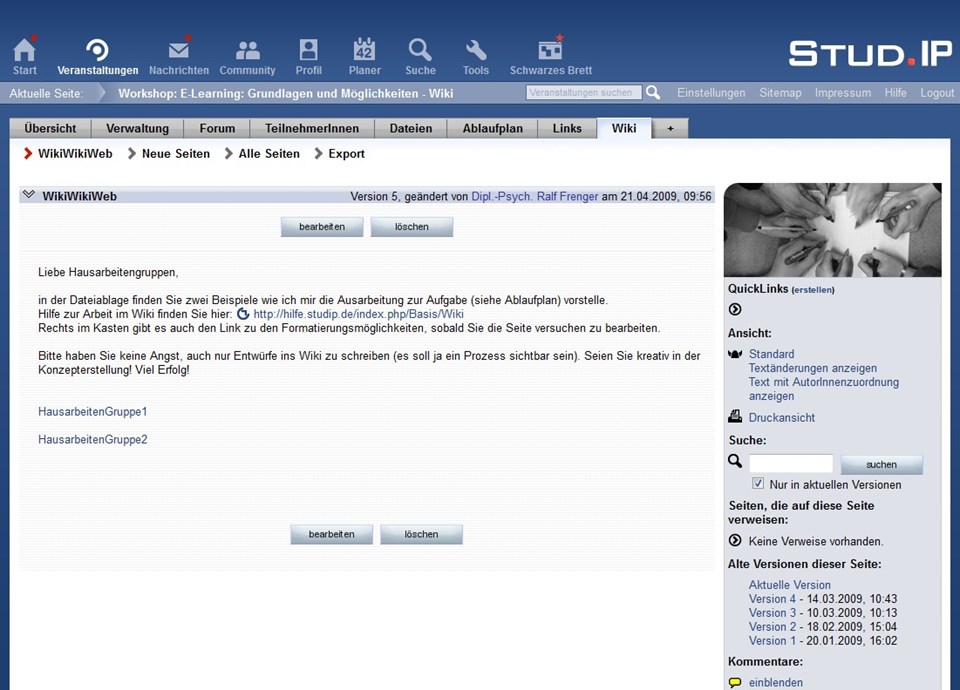This screenshot has height=690, width=960.
Task: Open the Start home icon
Action: tap(25, 50)
